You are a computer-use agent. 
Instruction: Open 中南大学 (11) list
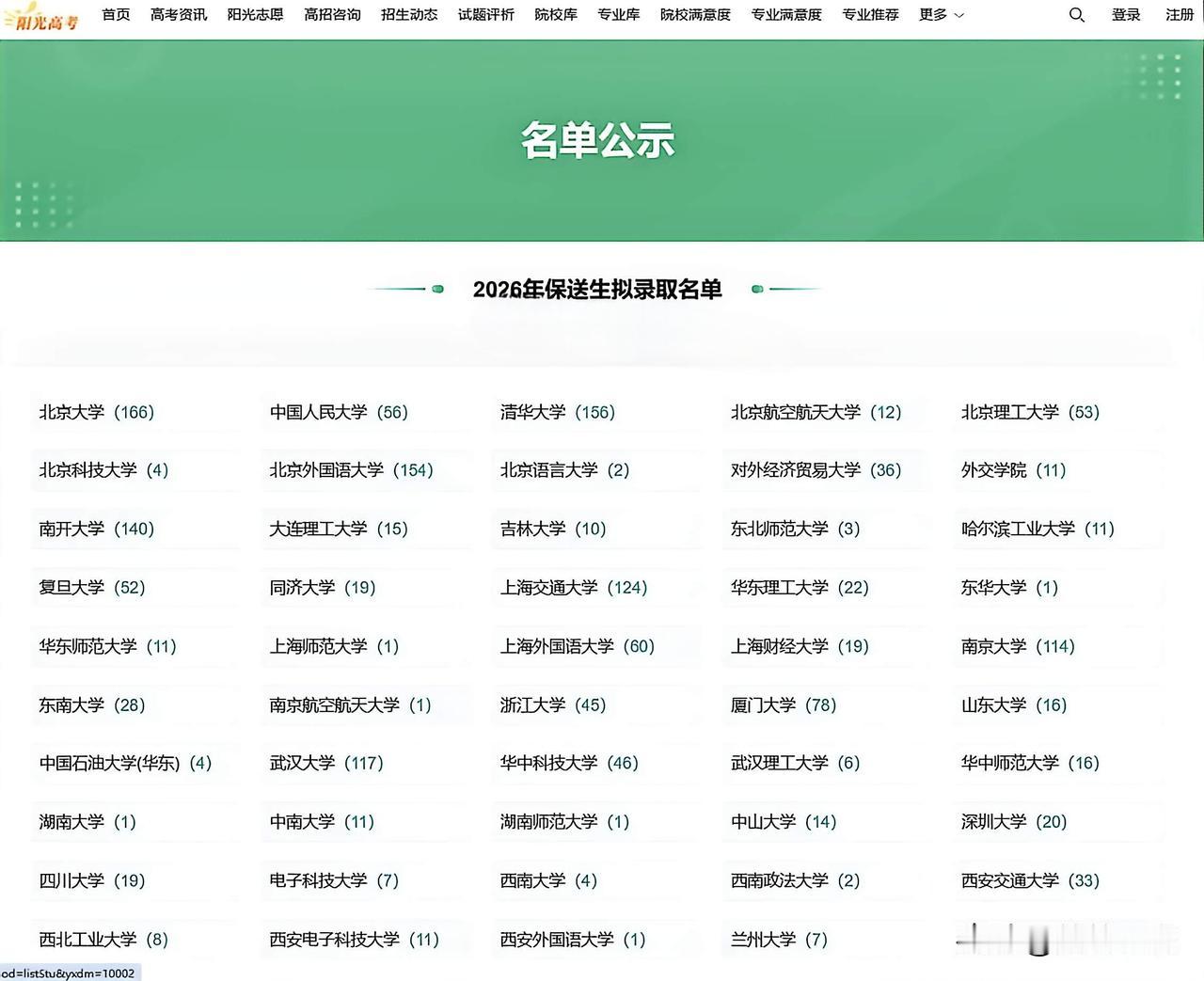click(x=322, y=822)
